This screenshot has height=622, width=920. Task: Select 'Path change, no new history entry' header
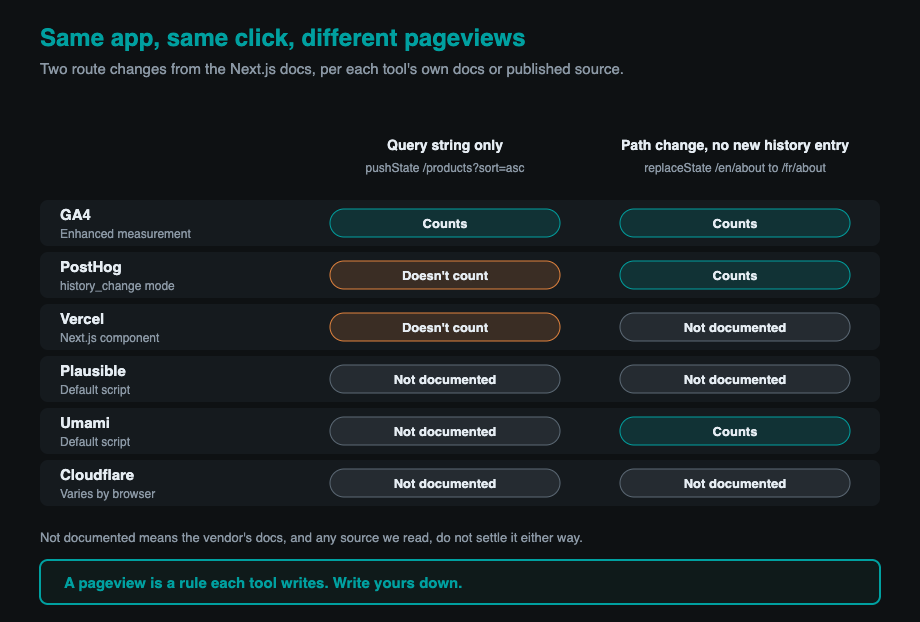(x=735, y=145)
